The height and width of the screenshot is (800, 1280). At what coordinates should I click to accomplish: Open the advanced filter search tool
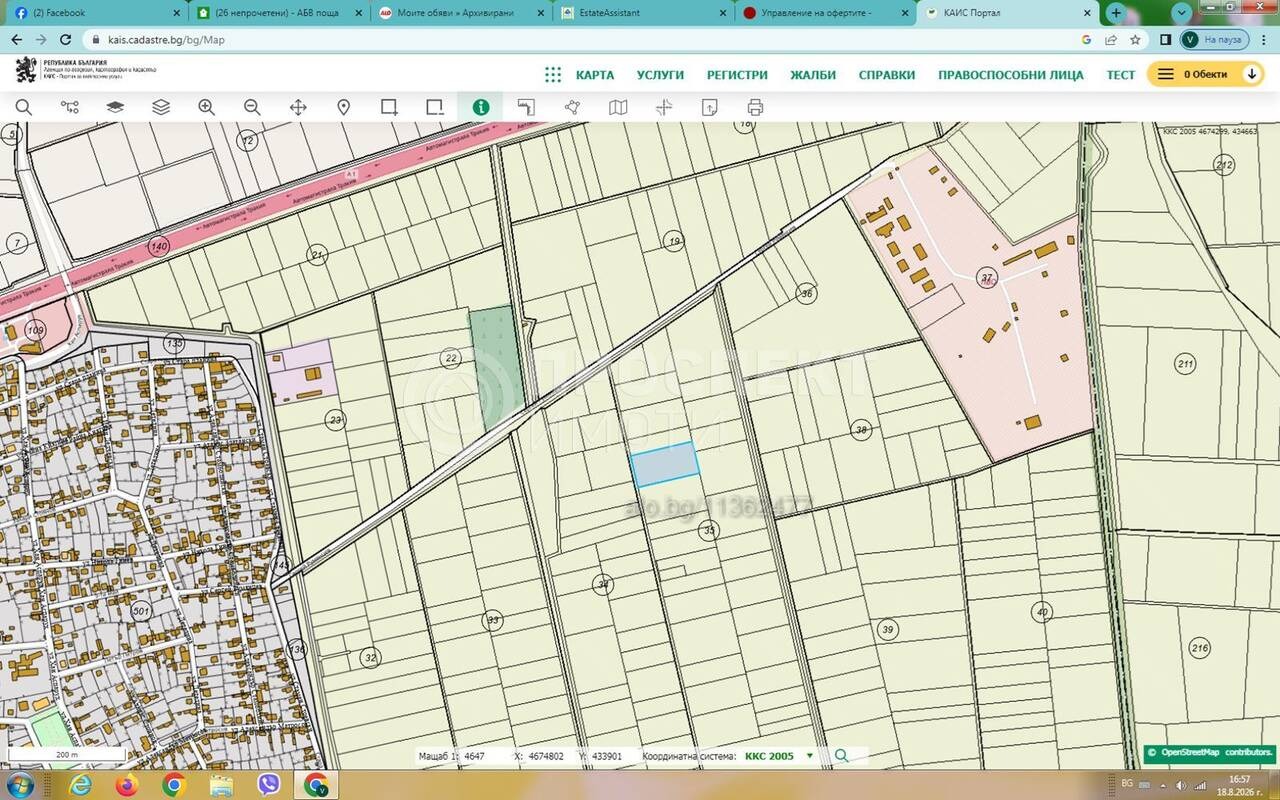click(69, 107)
